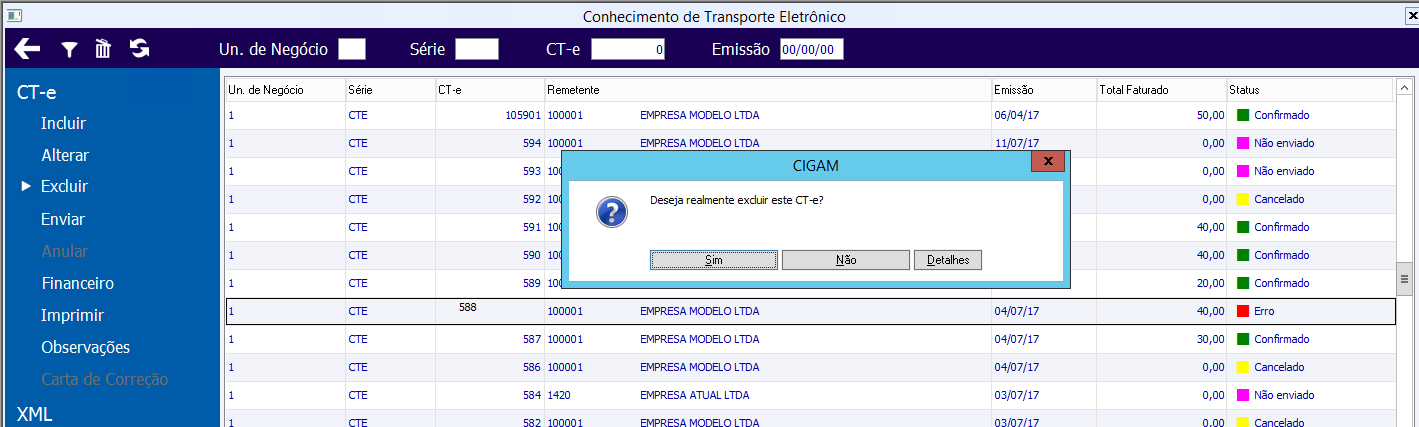Click Cancelado status of row 586
Viewport: 1419px width, 427px height.
pos(1279,367)
